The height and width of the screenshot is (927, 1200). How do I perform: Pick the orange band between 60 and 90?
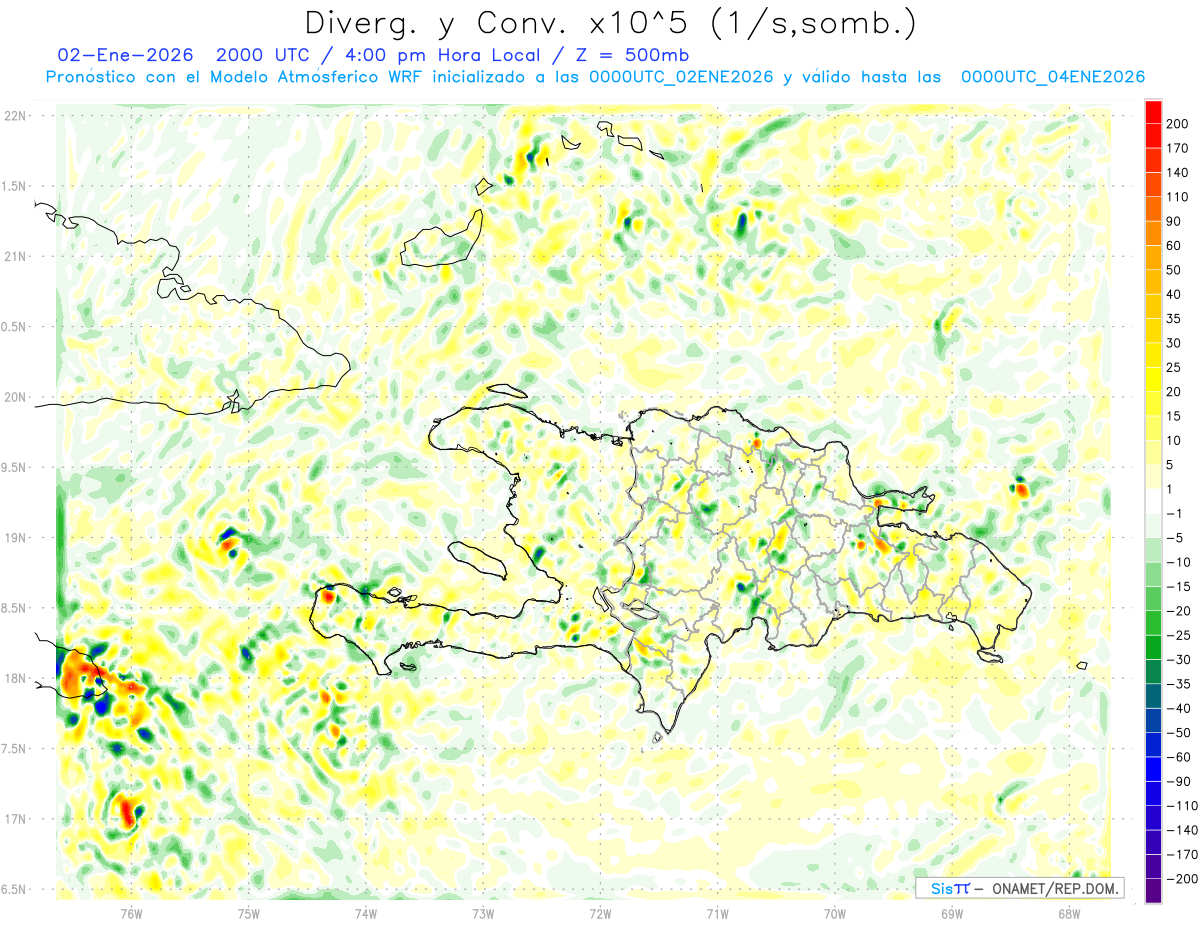tap(1153, 234)
